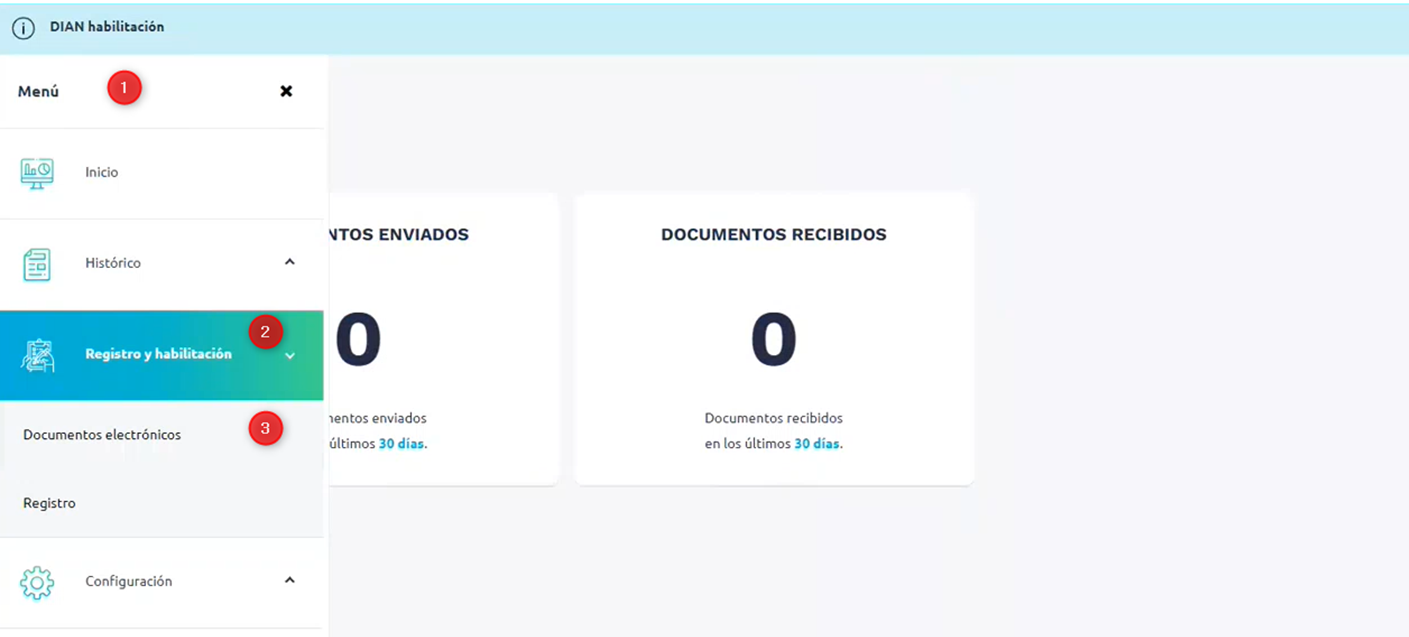Click red step marker number 2
1409x637 pixels.
[265, 333]
